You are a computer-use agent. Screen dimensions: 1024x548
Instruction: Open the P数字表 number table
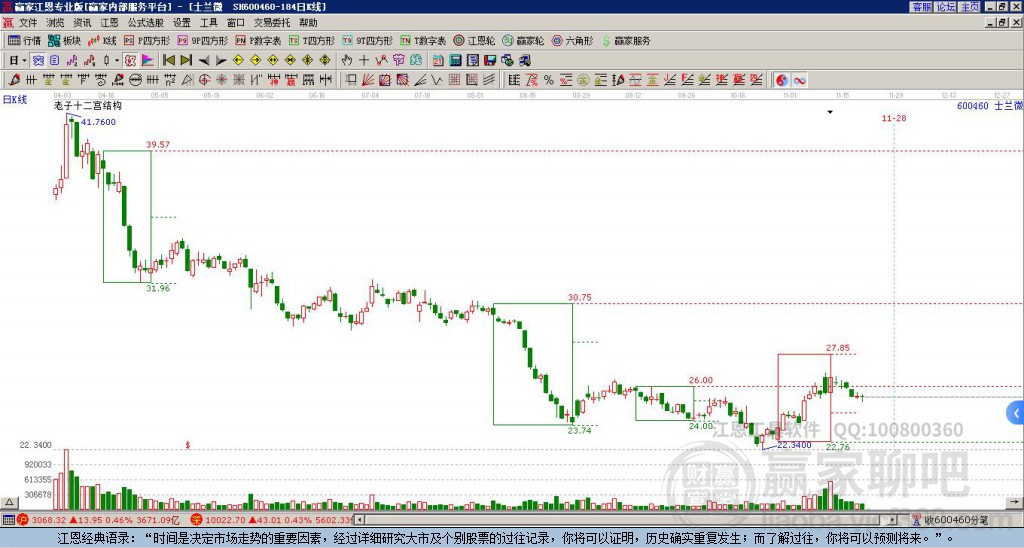(x=258, y=40)
